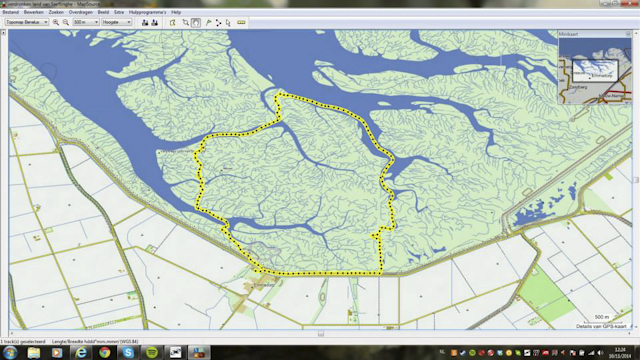The image size is (640, 360).
Task: Close the Minikaart panel
Action: [628, 34]
